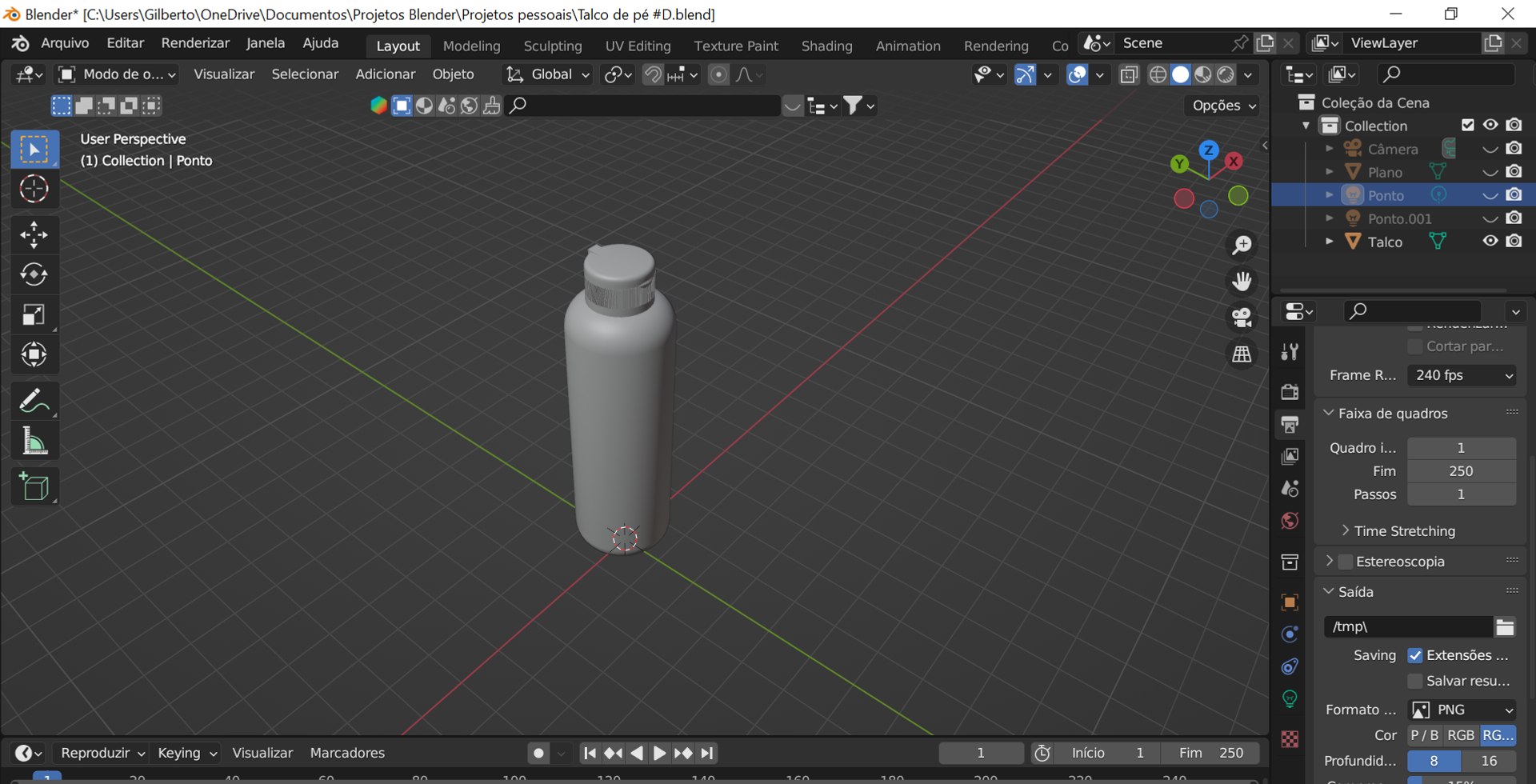Disable the Extensões checkbox under Saving

(1415, 655)
